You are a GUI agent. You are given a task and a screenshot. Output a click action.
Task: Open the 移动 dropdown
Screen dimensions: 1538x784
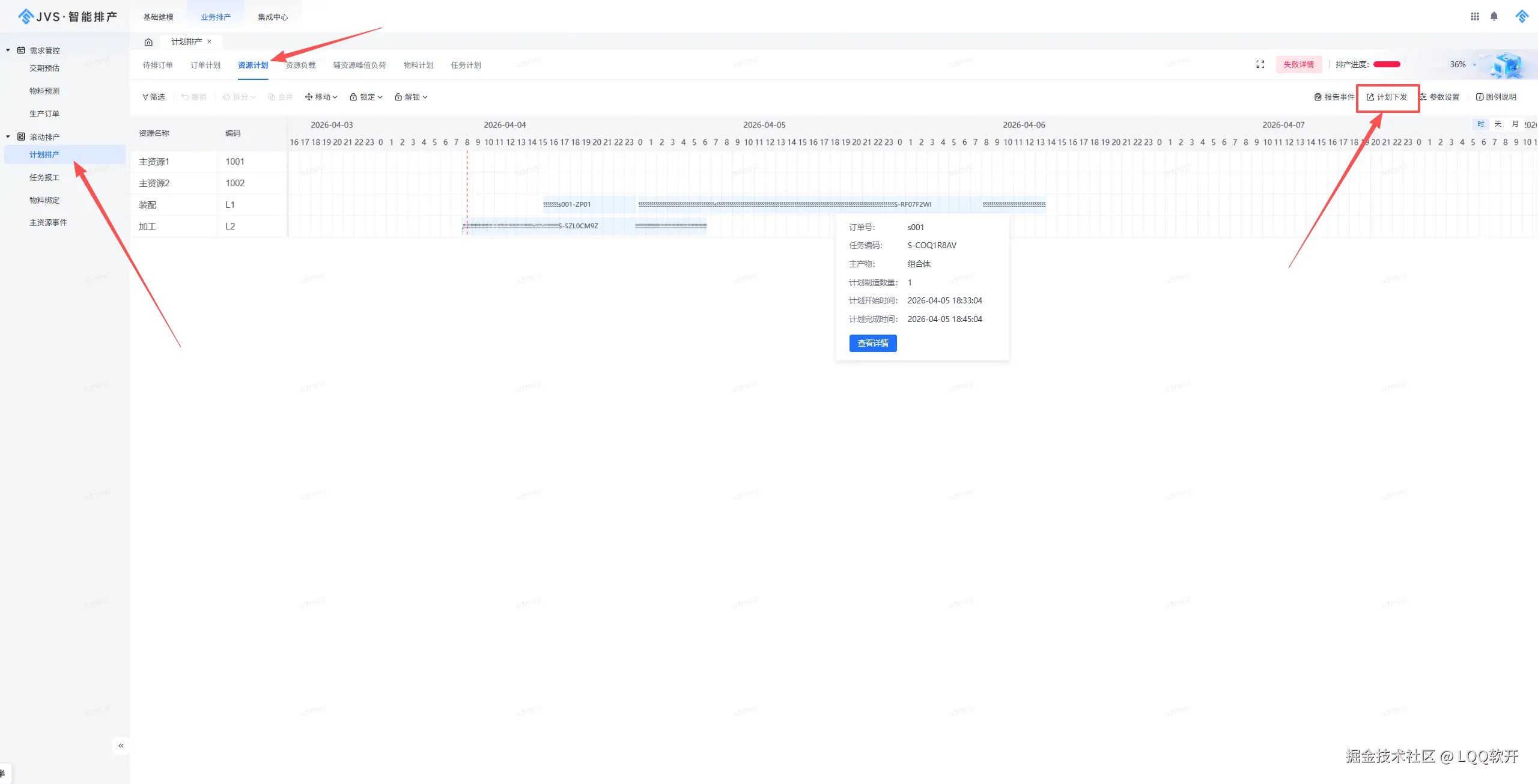click(321, 97)
